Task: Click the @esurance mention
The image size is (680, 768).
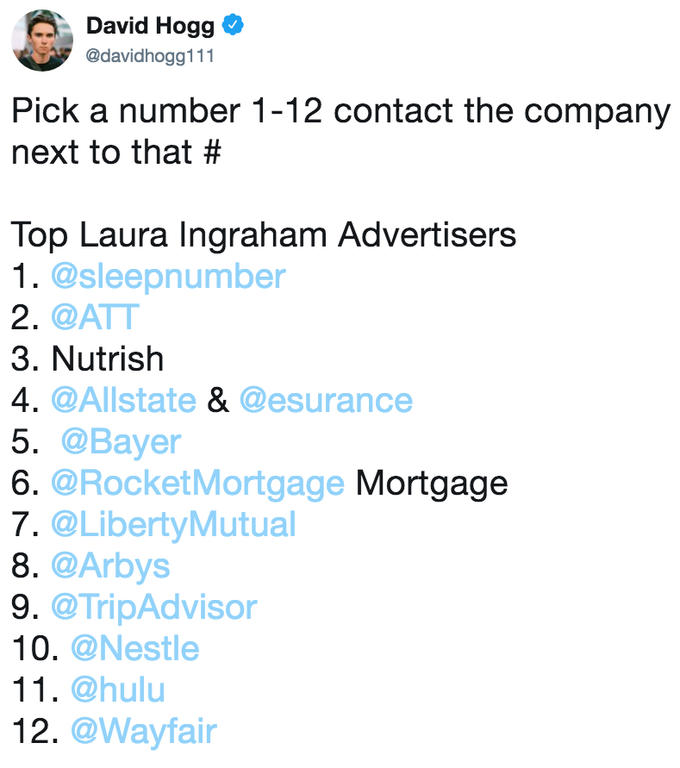Action: coord(326,400)
